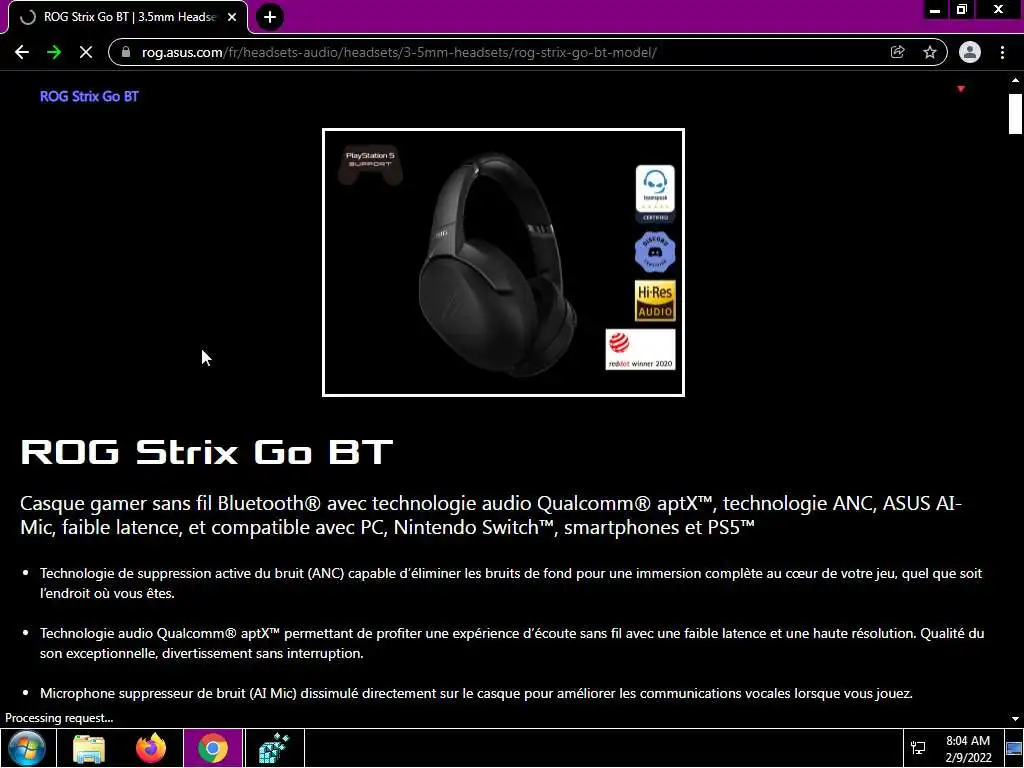Share this page icon in address bar
This screenshot has width=1024, height=768.
[x=897, y=52]
